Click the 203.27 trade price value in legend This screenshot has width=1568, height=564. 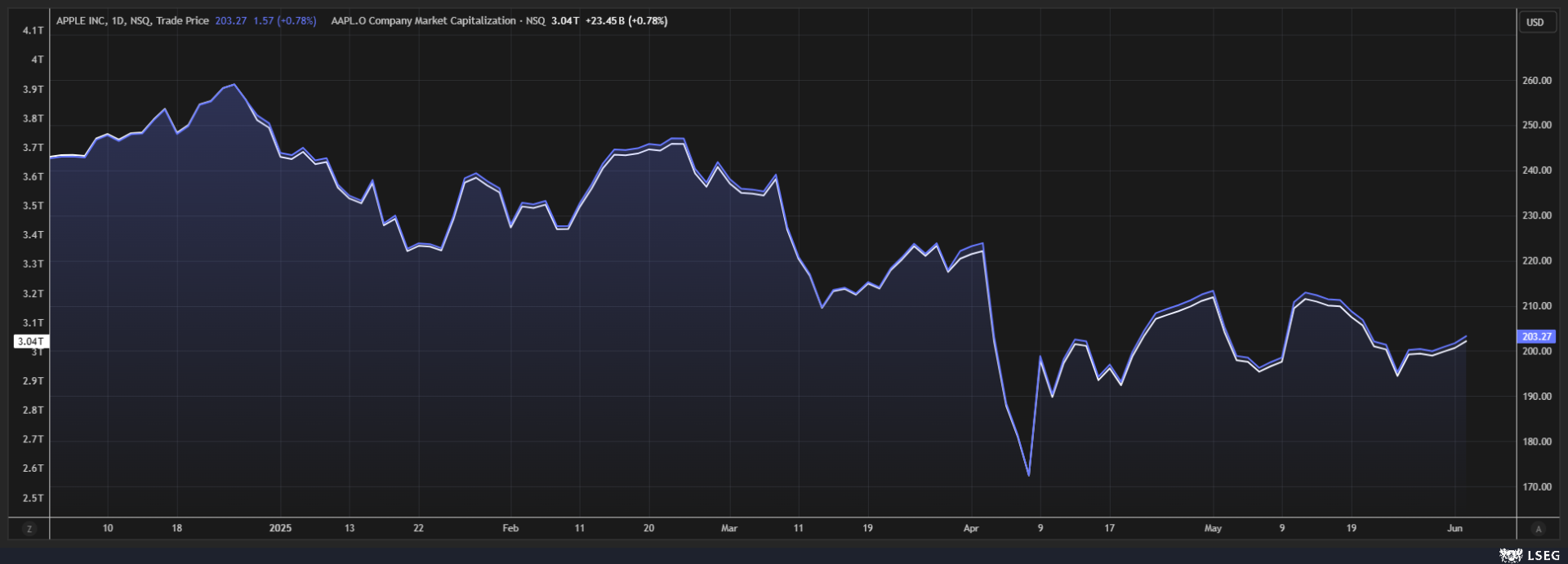(x=231, y=21)
